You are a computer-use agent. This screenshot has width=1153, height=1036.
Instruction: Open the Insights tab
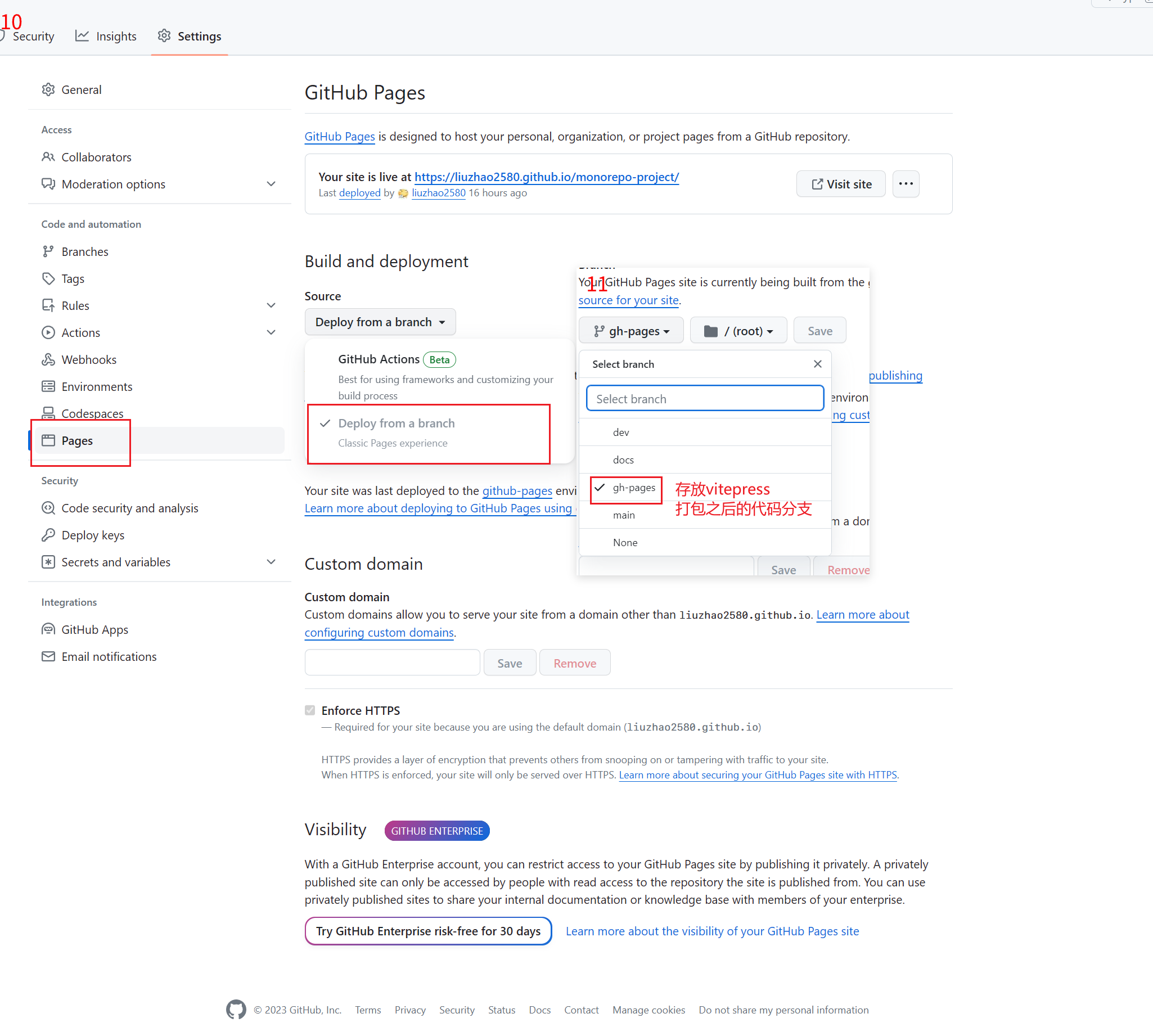(x=106, y=36)
